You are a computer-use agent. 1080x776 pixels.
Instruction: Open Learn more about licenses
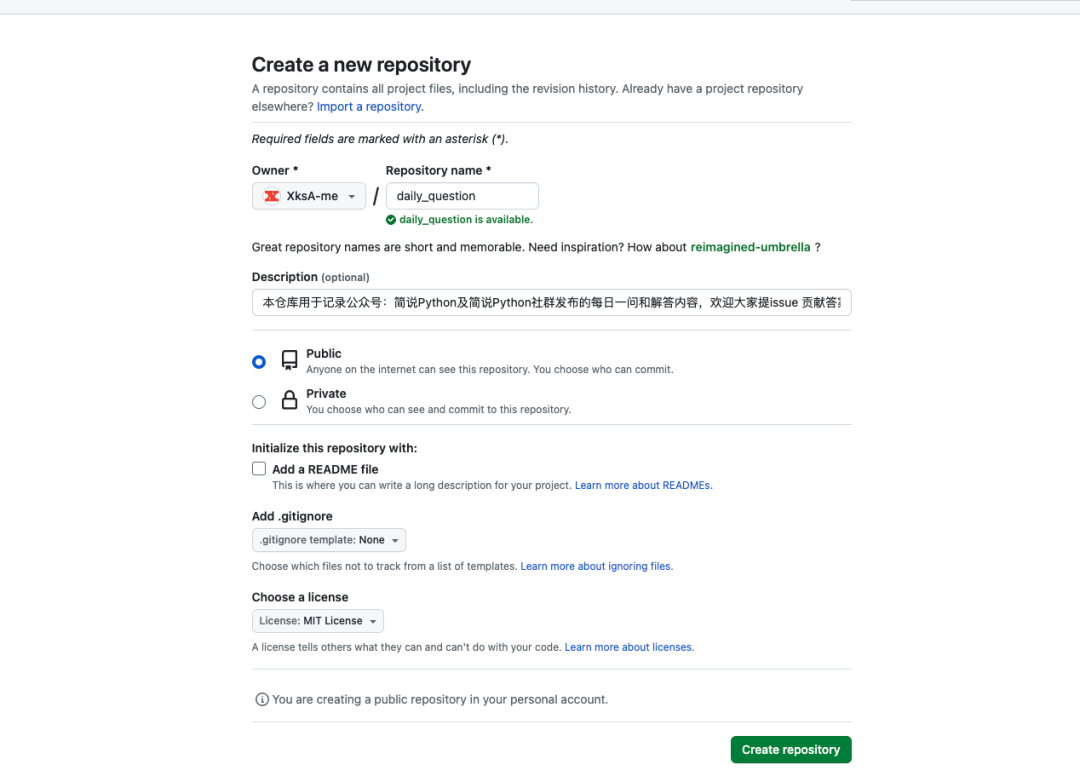628,647
